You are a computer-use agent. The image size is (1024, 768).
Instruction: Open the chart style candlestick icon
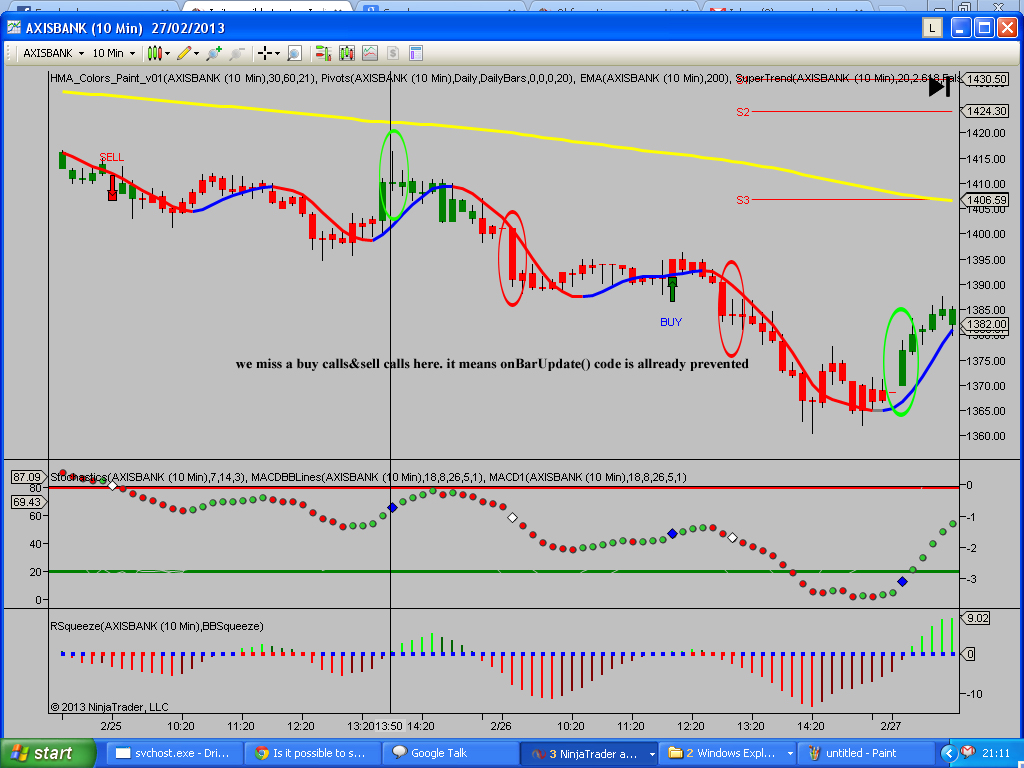155,53
